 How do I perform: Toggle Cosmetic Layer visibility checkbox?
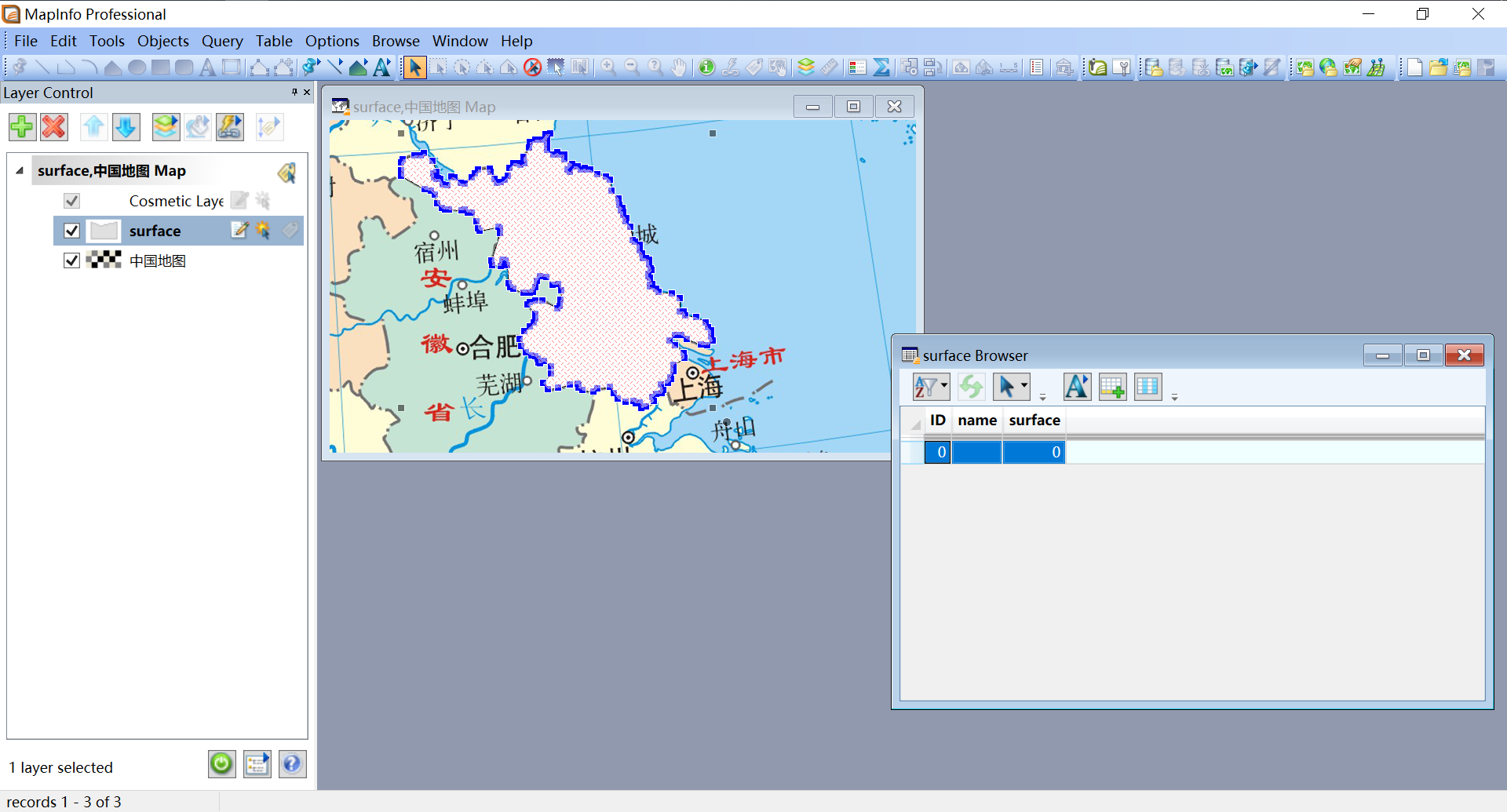[x=71, y=201]
